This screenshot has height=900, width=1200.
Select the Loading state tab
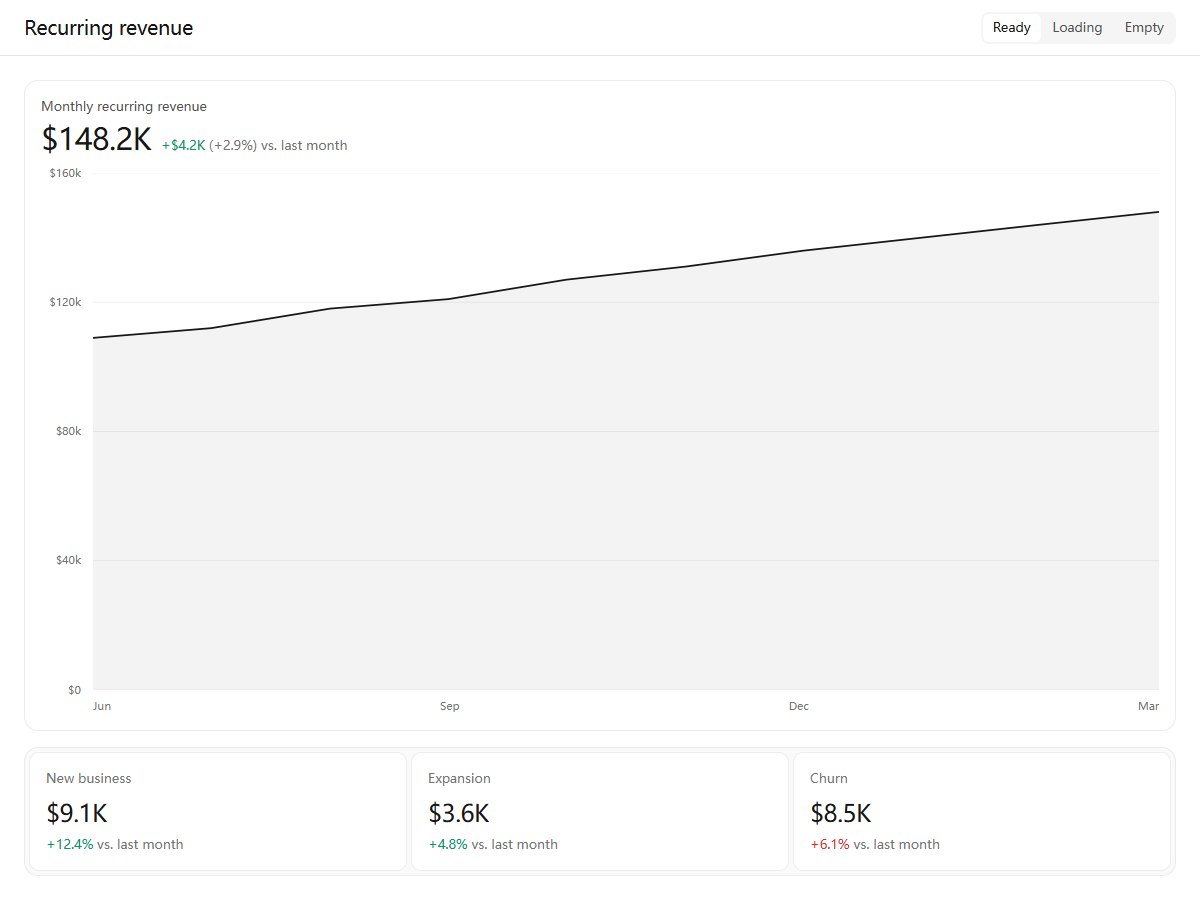coord(1077,28)
